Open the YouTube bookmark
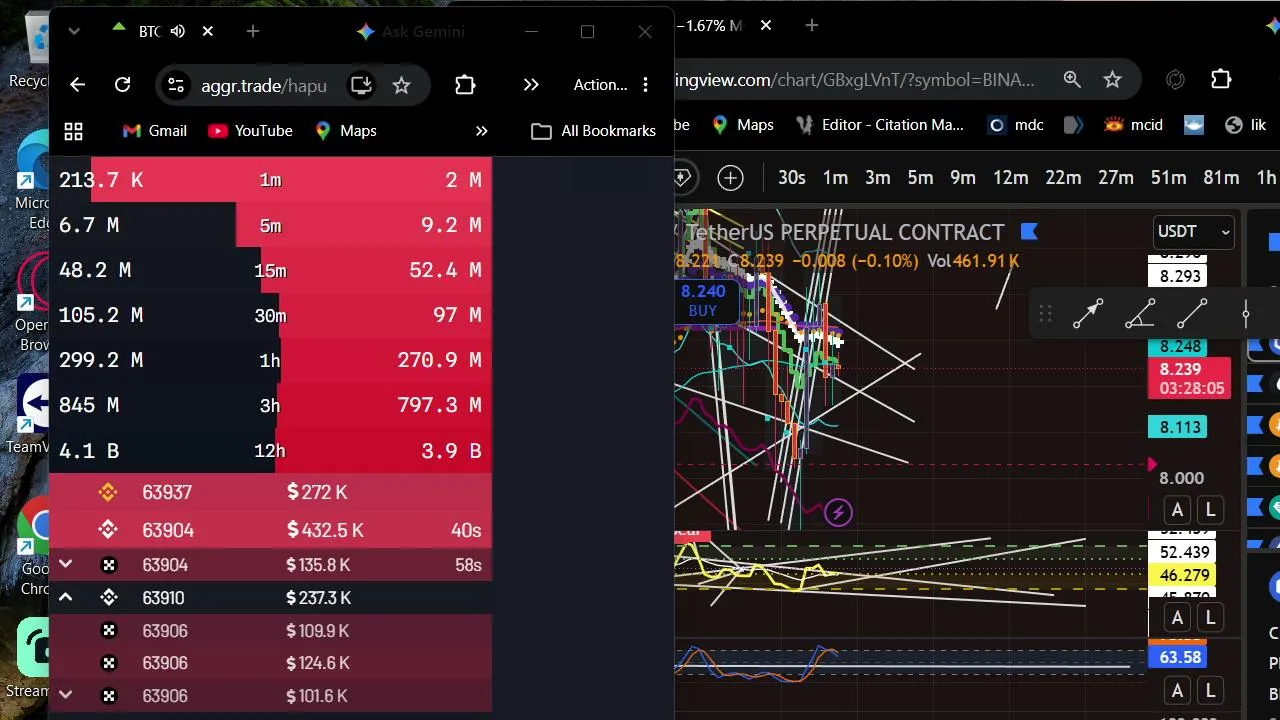This screenshot has width=1280, height=720. coord(250,131)
